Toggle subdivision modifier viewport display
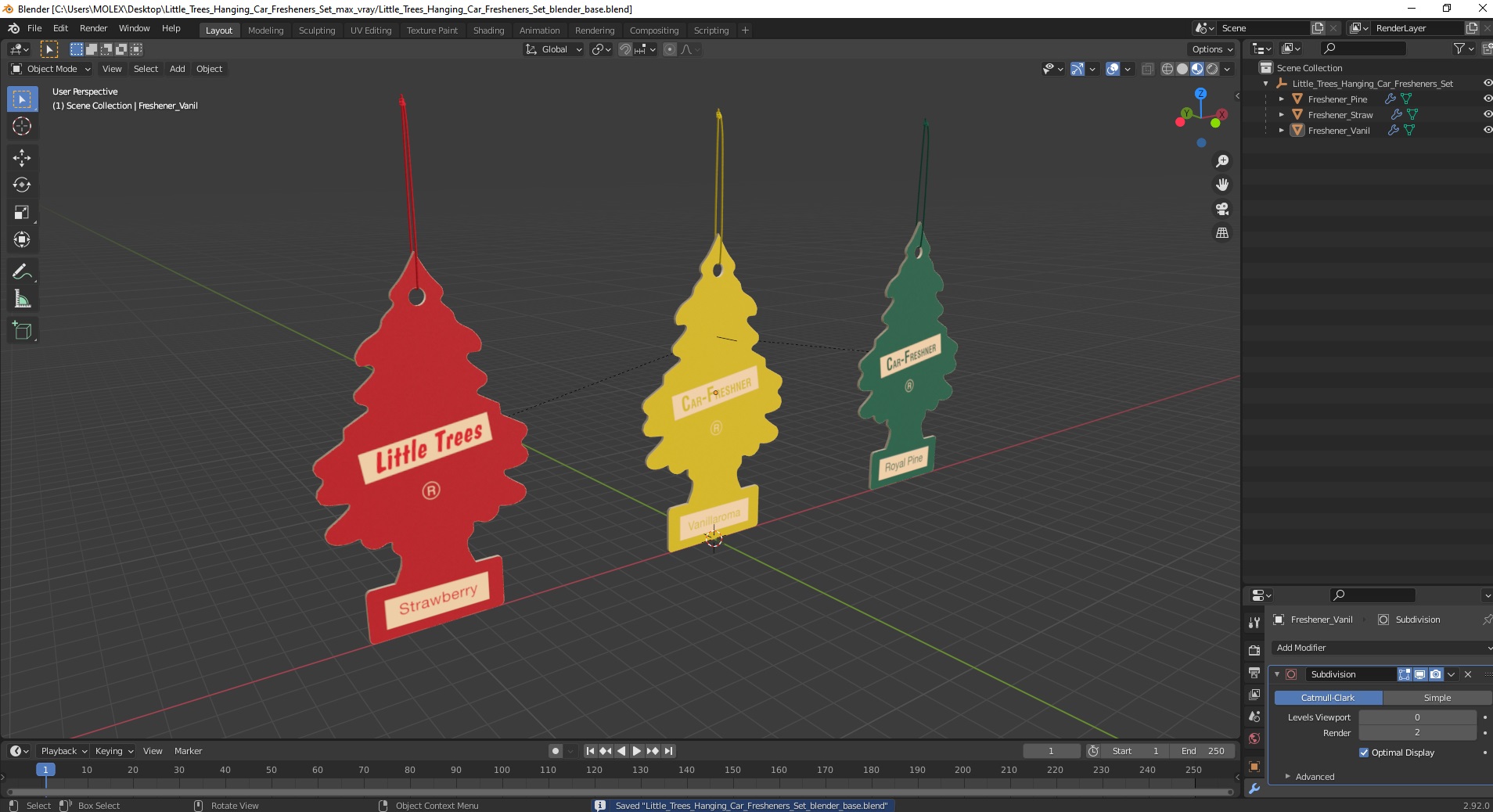The height and width of the screenshot is (812, 1493). pos(1419,674)
